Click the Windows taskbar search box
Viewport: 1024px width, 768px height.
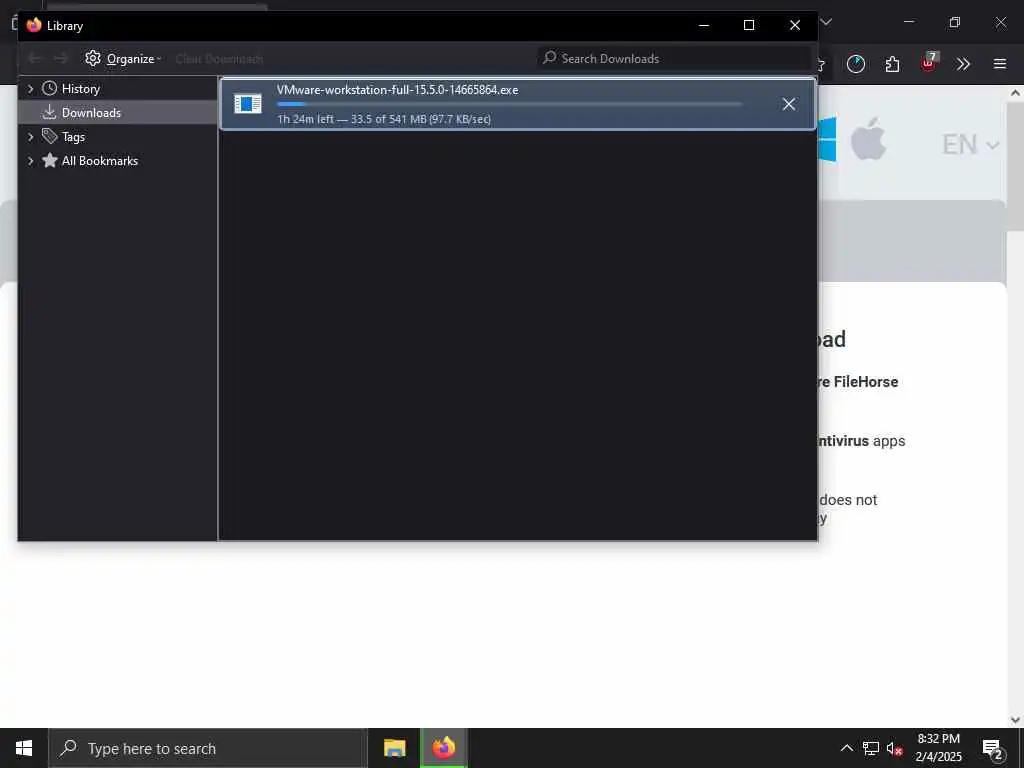point(208,748)
